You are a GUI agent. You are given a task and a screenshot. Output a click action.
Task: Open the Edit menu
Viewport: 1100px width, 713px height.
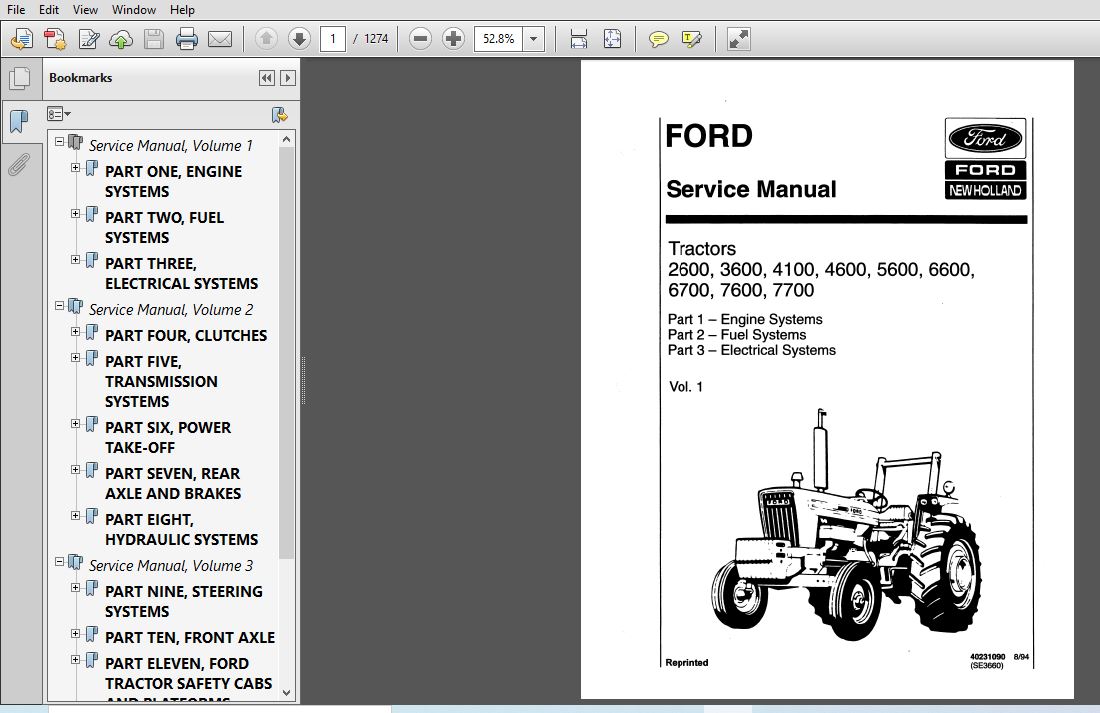point(48,10)
